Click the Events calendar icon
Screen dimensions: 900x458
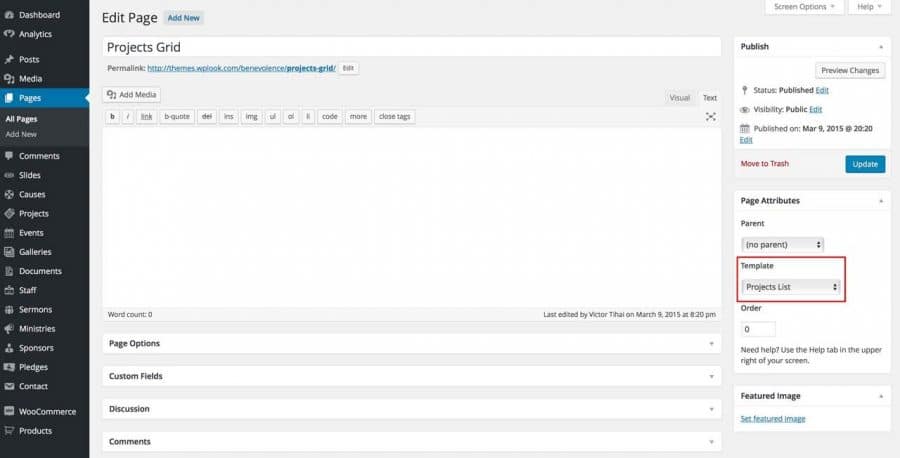[x=9, y=233]
